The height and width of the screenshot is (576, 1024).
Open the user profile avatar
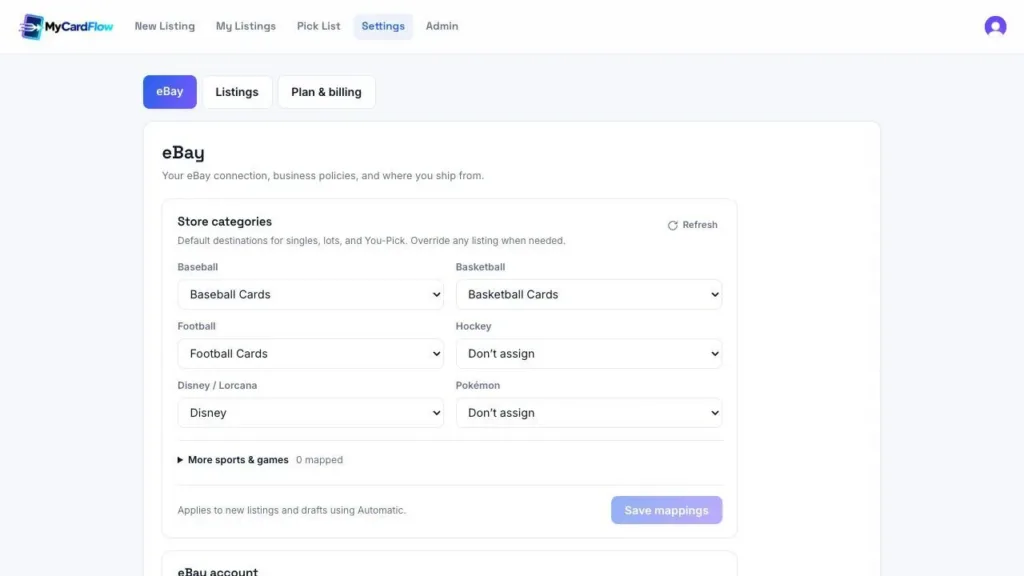coord(995,26)
